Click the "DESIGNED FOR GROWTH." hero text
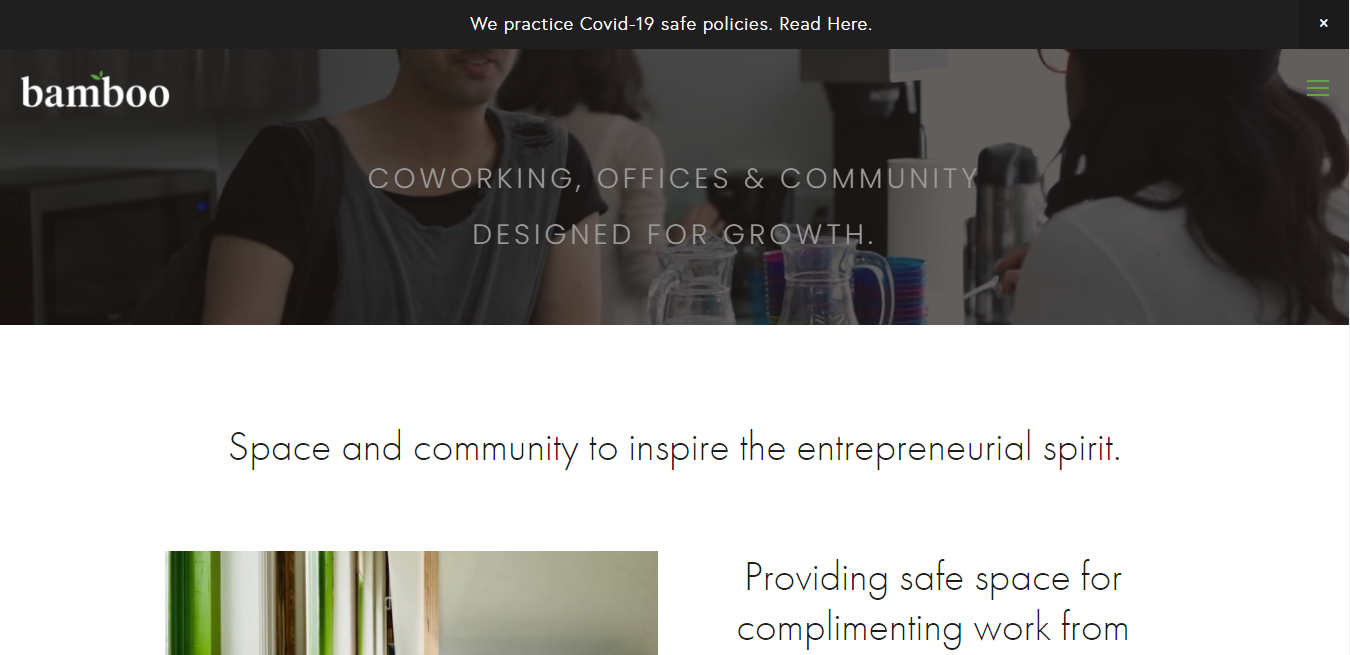Viewport: 1350px width, 655px height. coord(674,235)
